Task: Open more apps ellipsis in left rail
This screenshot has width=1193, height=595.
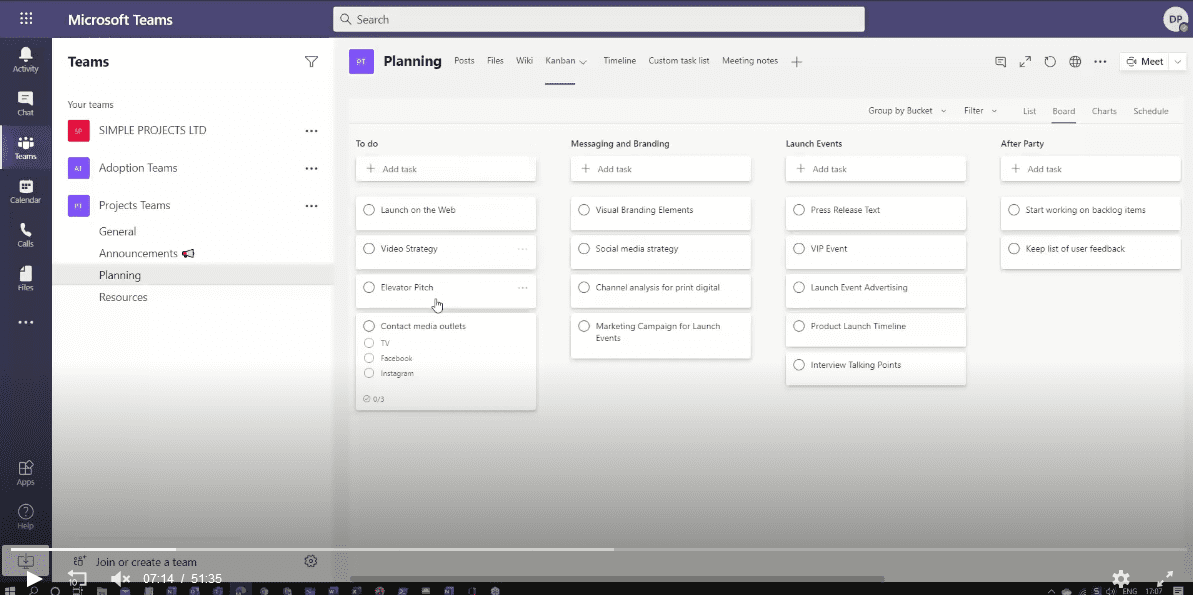Action: tap(25, 323)
